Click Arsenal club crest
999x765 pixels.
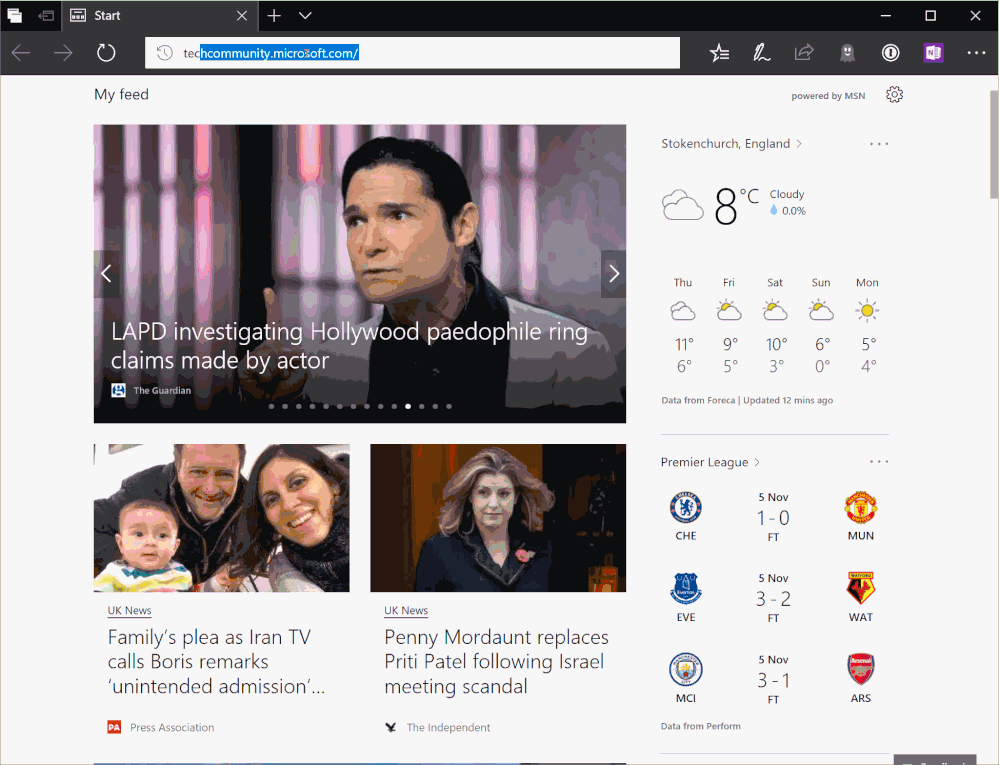point(861,669)
